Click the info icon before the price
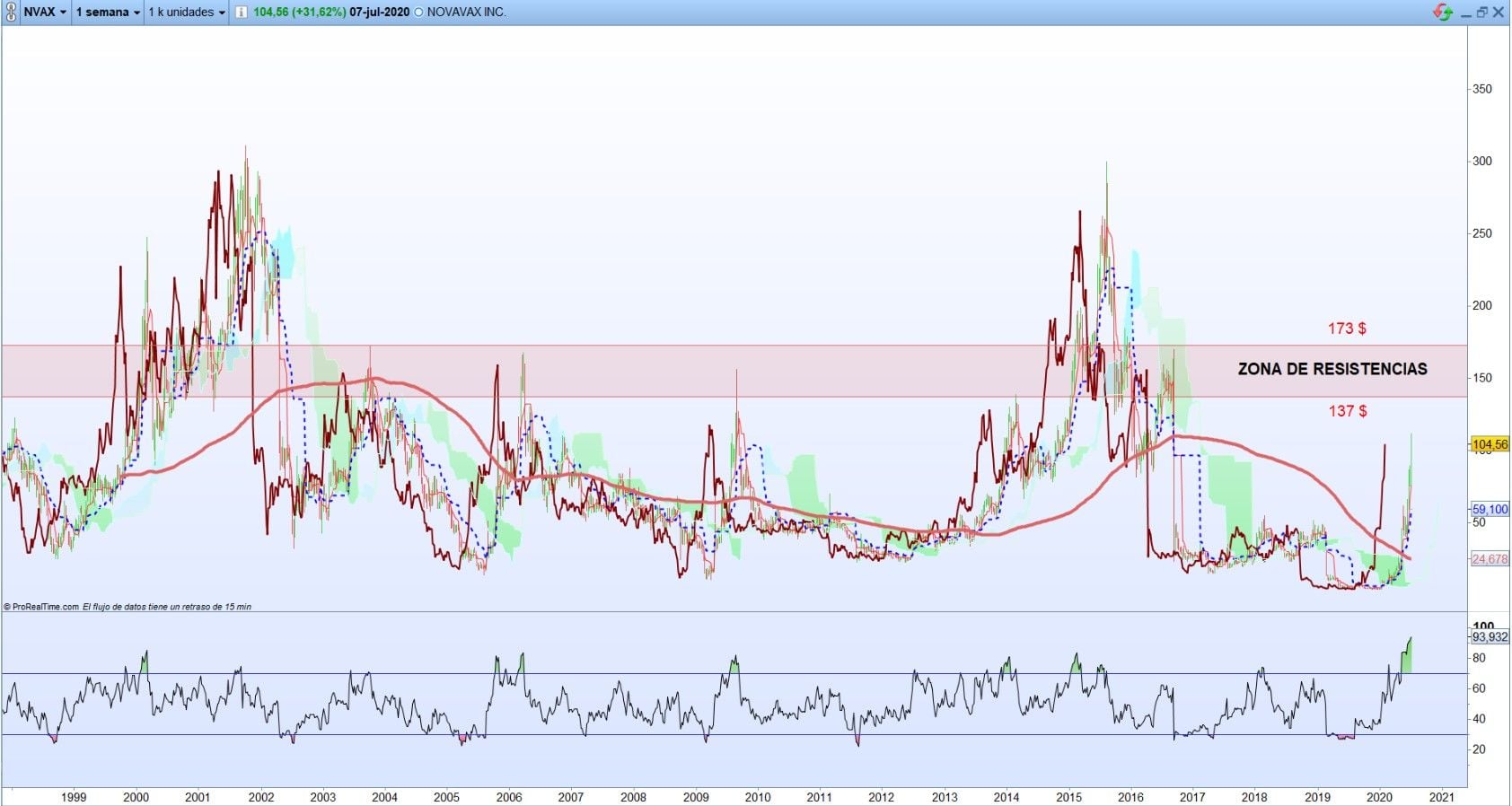Image resolution: width=1512 pixels, height=806 pixels. point(241,13)
